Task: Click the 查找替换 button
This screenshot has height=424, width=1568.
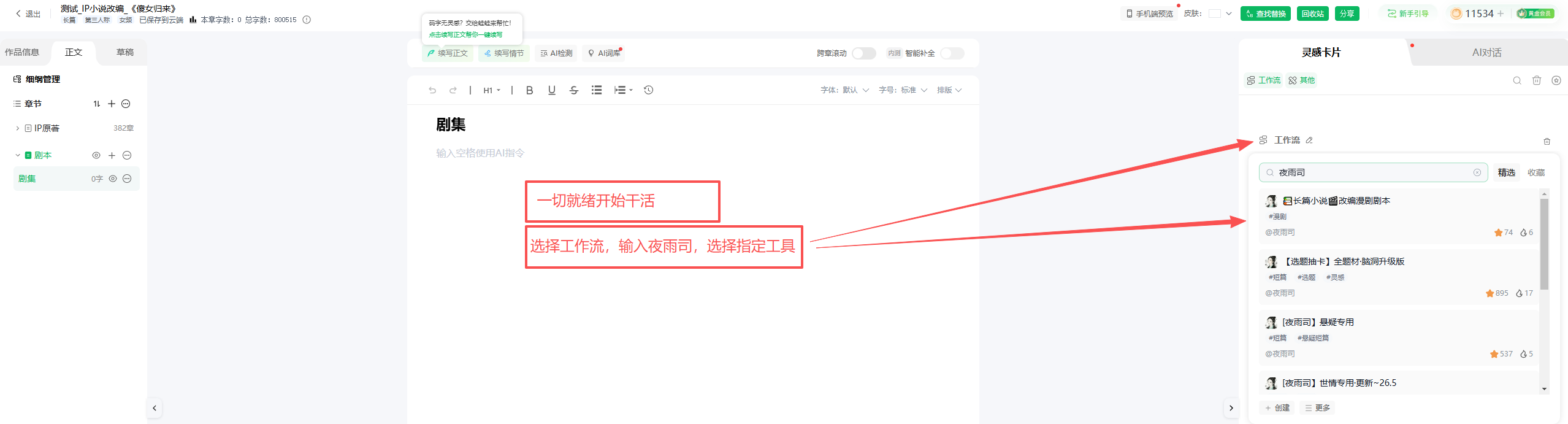Action: (x=1266, y=13)
